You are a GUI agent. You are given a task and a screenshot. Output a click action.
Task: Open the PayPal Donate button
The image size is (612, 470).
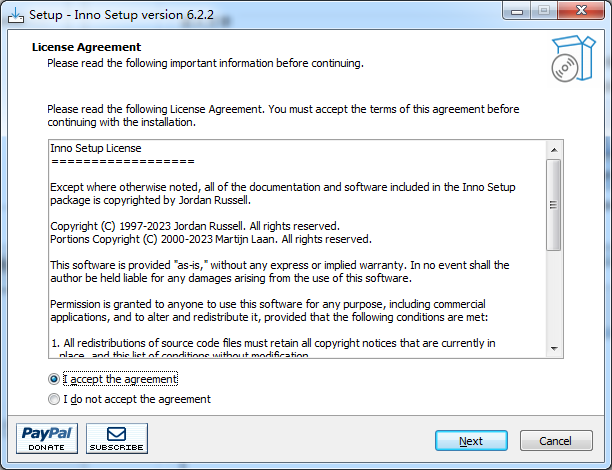tap(47, 439)
